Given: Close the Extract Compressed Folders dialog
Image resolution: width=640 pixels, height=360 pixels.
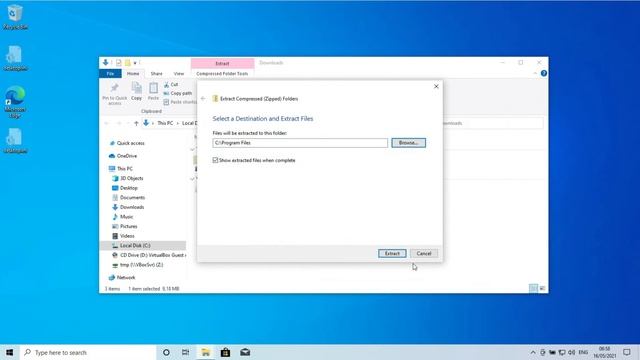Looking at the screenshot, I should [x=436, y=87].
